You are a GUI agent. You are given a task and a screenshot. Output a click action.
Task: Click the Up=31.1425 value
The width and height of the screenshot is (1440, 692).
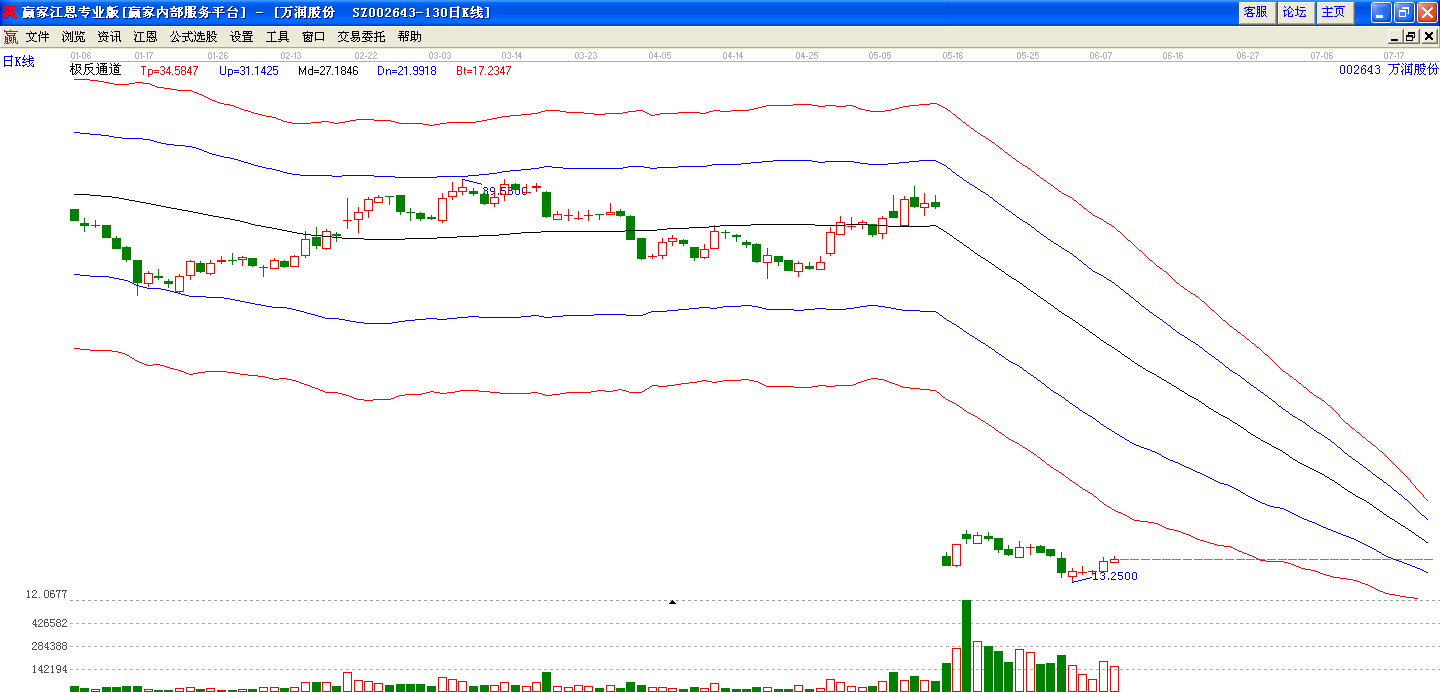click(x=249, y=71)
